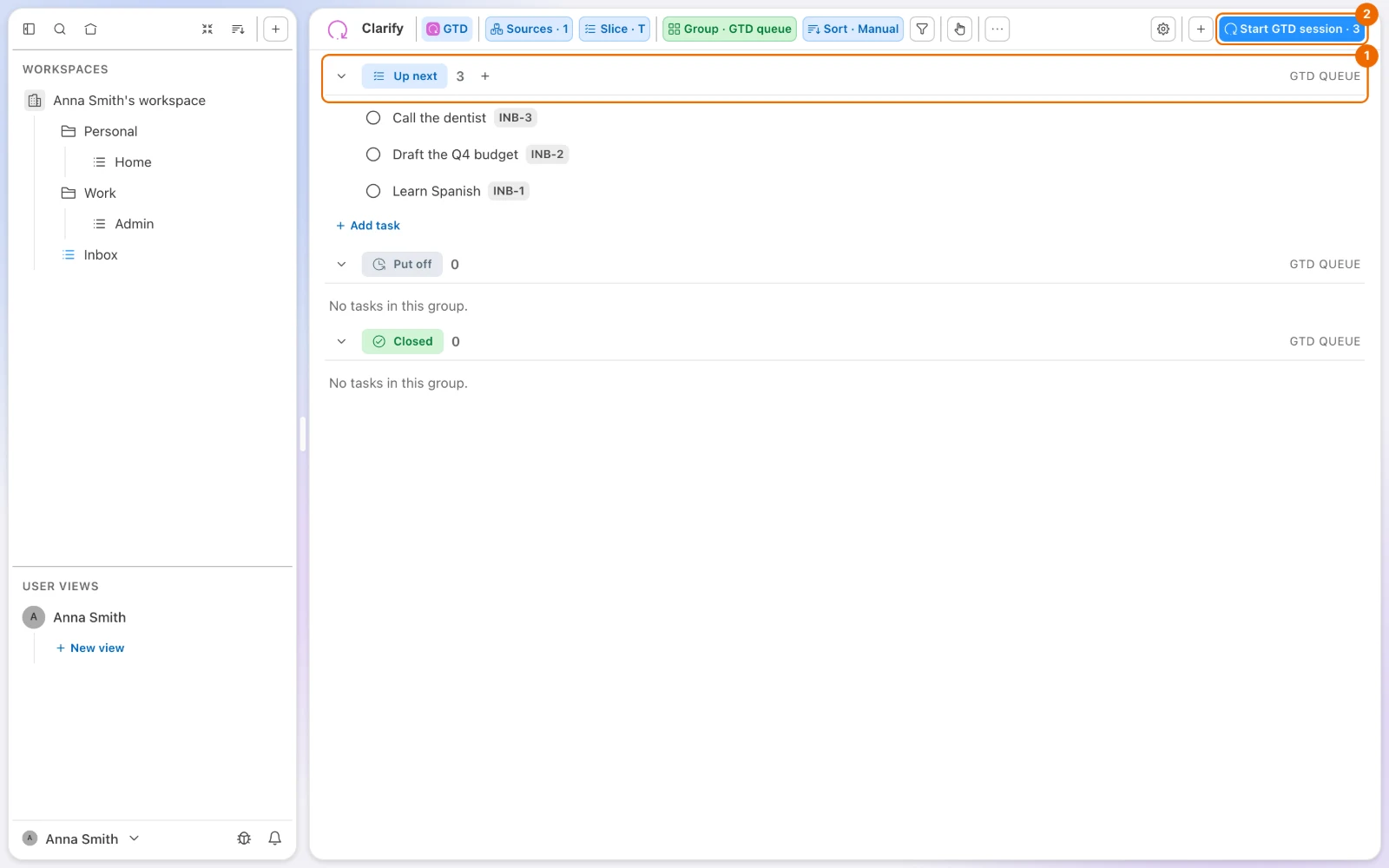This screenshot has width=1389, height=868.
Task: Click the hand pointer toolbar icon
Action: (959, 29)
